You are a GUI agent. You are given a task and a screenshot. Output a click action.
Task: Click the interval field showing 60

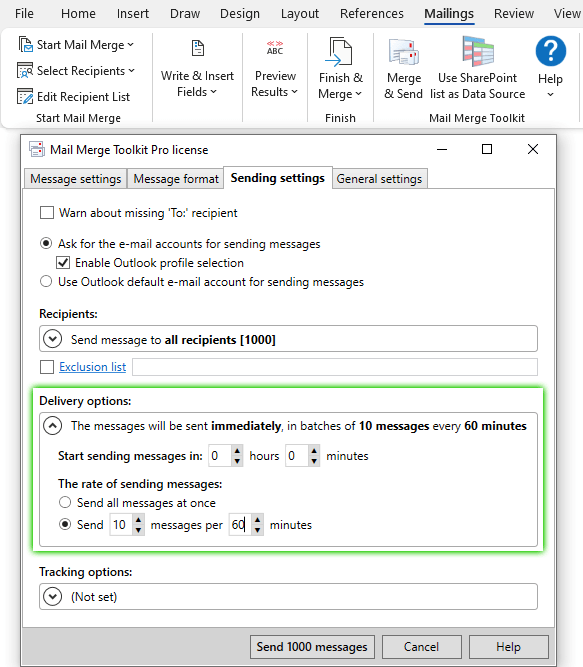click(x=240, y=525)
